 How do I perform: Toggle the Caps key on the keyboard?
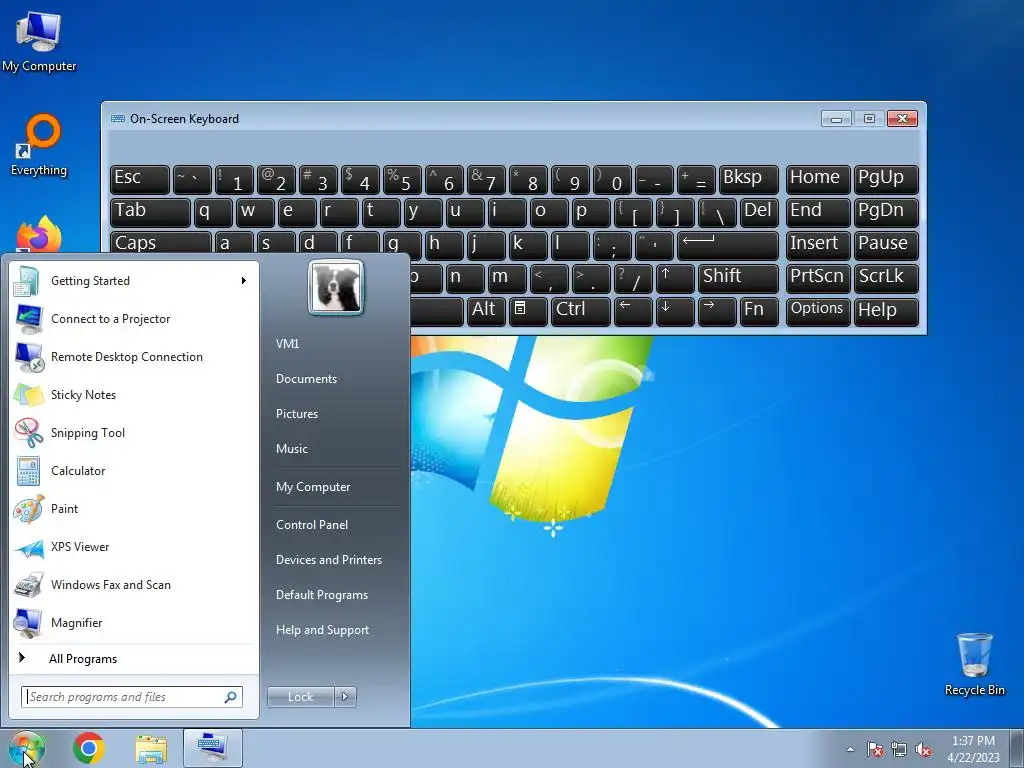tap(161, 243)
